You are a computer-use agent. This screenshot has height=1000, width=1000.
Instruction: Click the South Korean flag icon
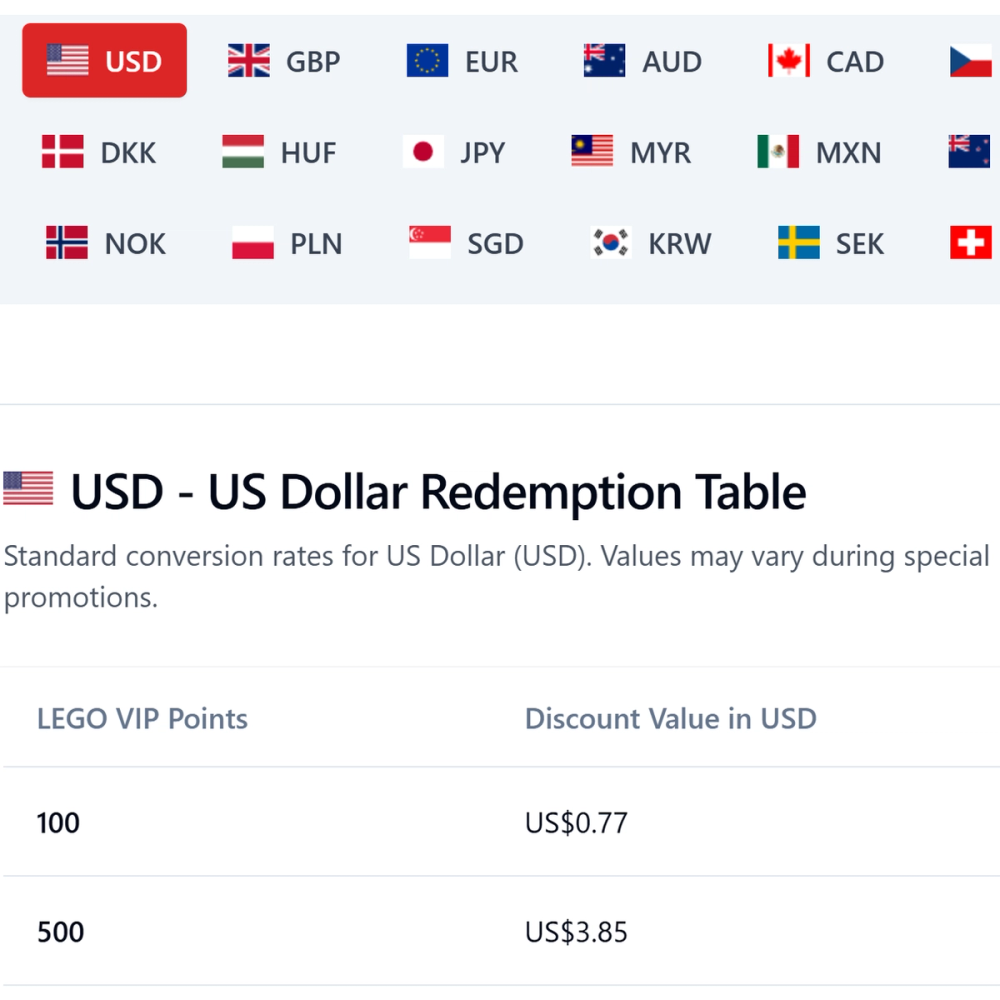click(x=611, y=243)
